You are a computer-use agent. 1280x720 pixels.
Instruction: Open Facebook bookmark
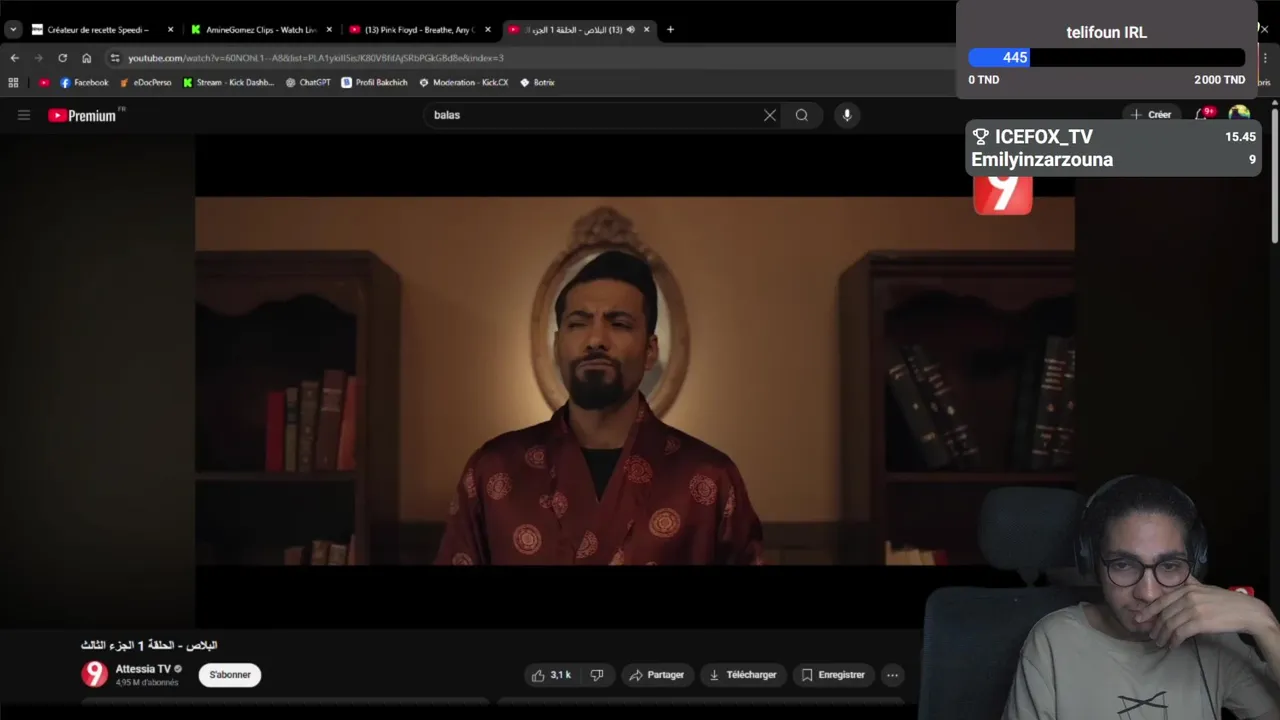[84, 82]
